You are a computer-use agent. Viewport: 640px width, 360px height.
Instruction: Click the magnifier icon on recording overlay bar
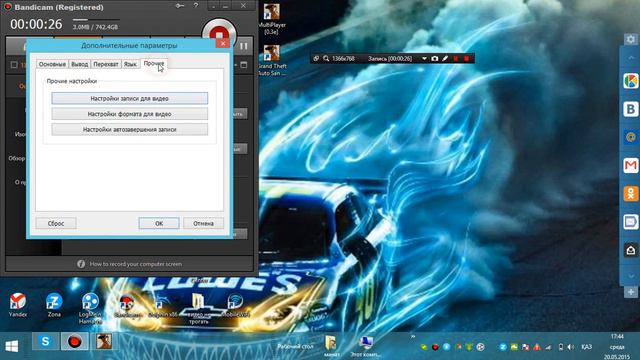pos(326,59)
